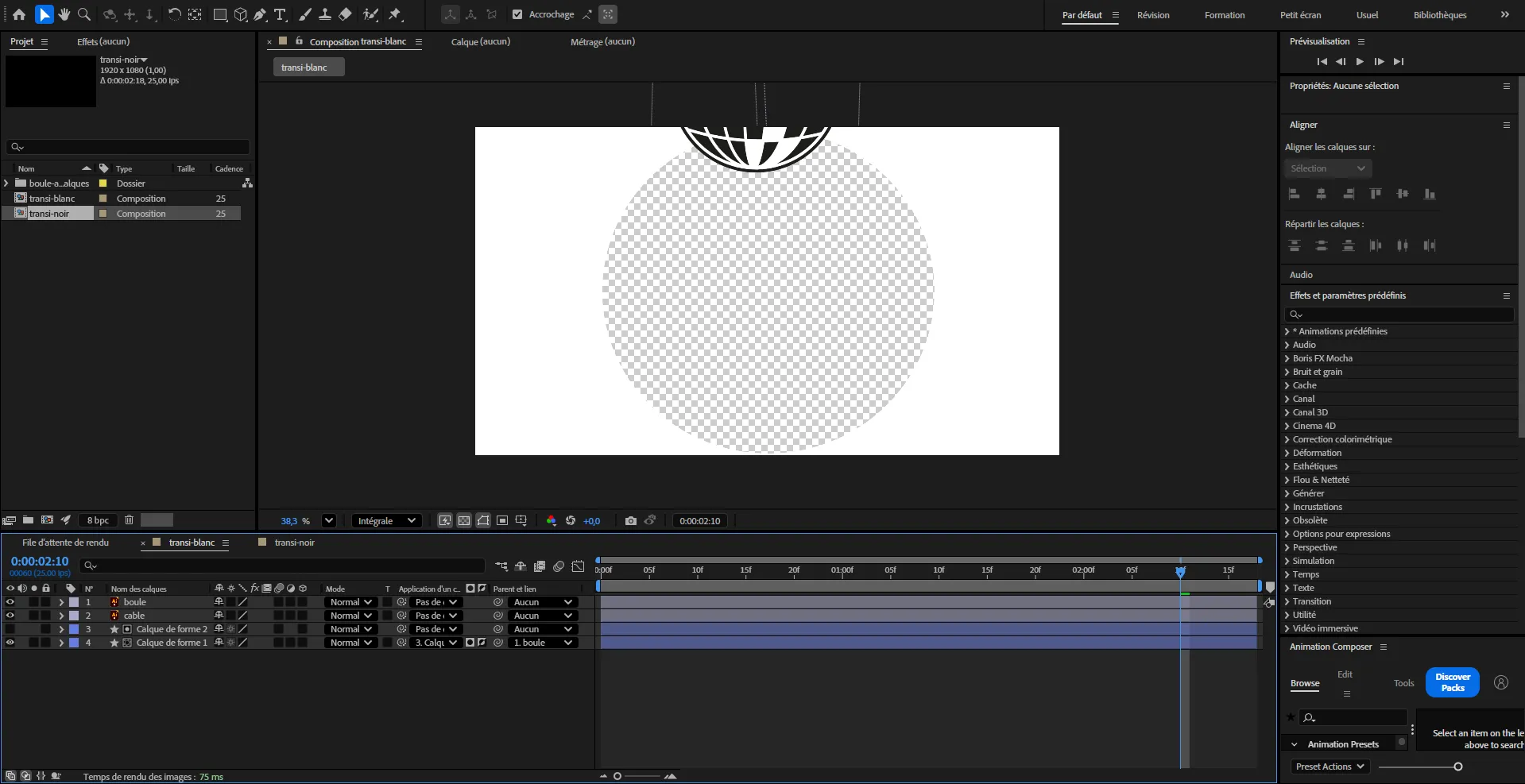Play the preview with play button
Viewport: 1525px width, 784px height.
1360,61
